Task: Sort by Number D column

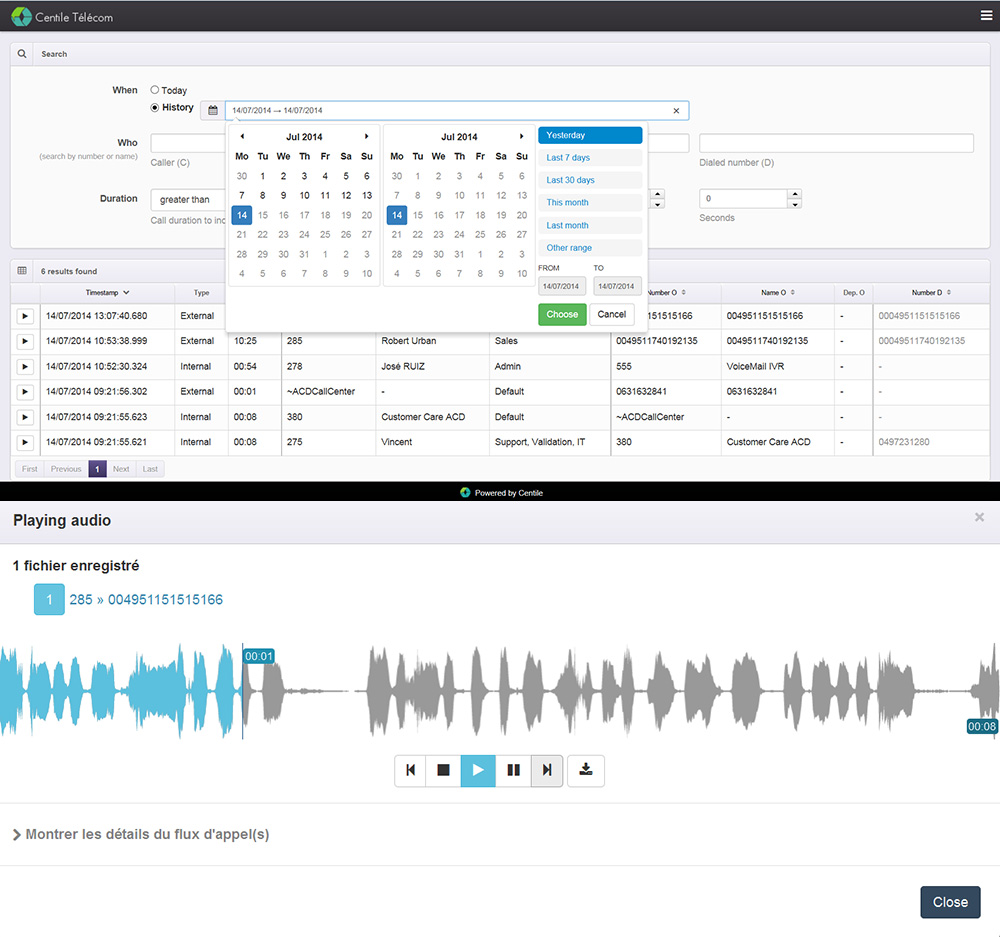Action: 930,293
